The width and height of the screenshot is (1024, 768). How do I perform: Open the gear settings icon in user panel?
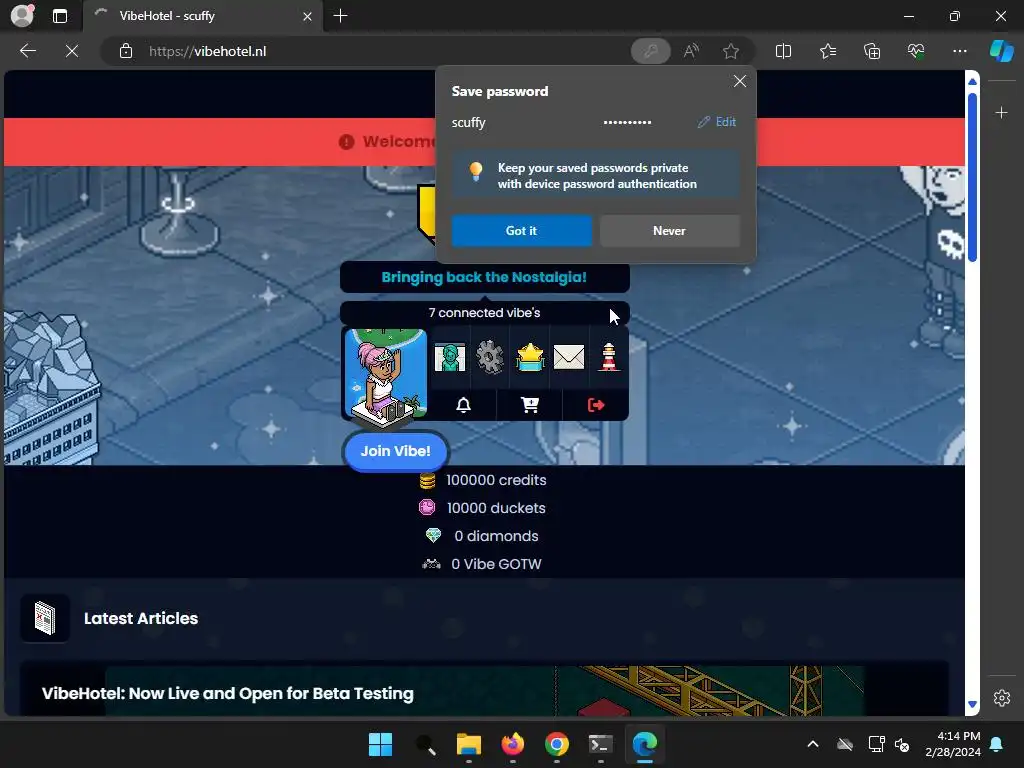(x=490, y=357)
